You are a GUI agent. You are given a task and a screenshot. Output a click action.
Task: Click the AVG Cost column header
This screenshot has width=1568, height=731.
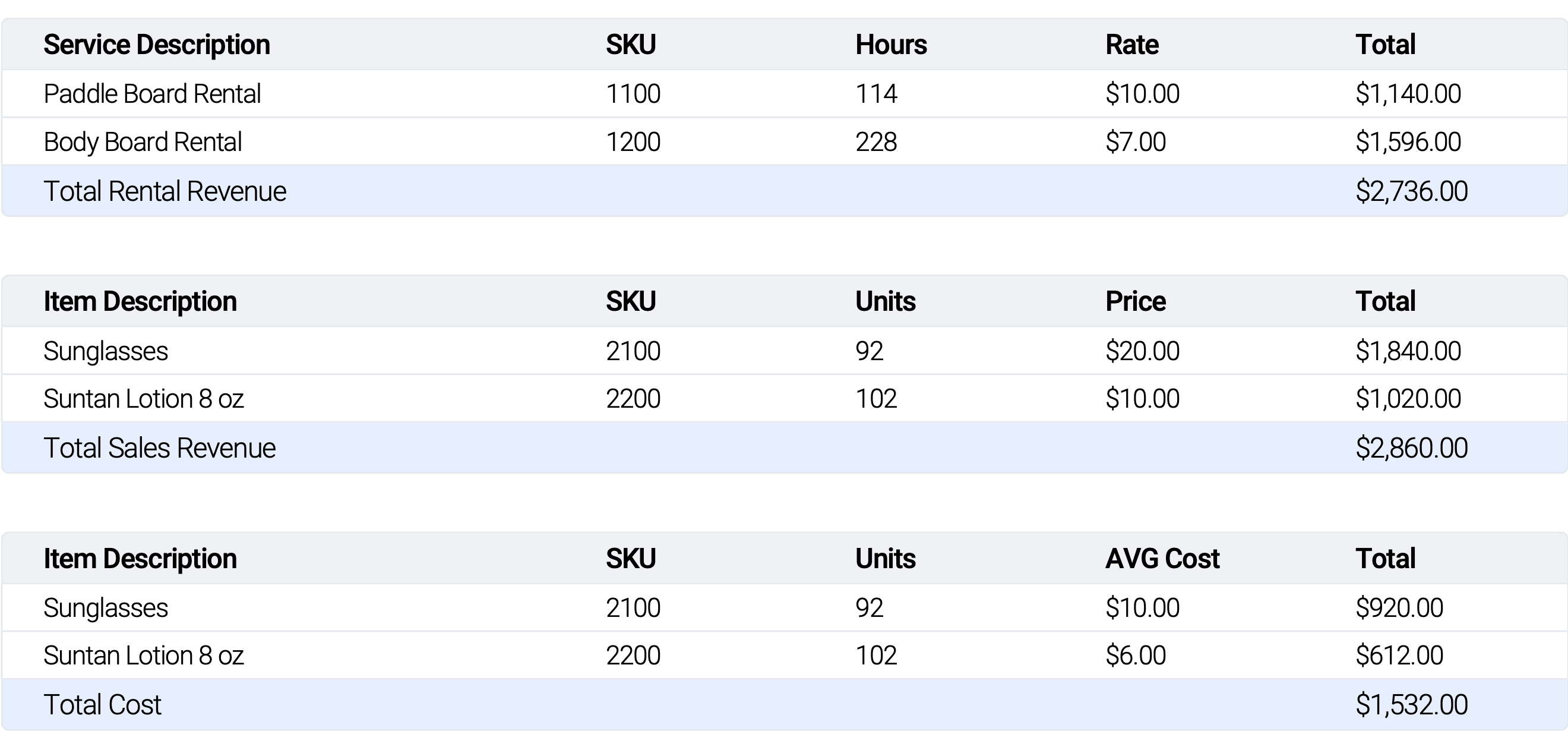[1162, 559]
